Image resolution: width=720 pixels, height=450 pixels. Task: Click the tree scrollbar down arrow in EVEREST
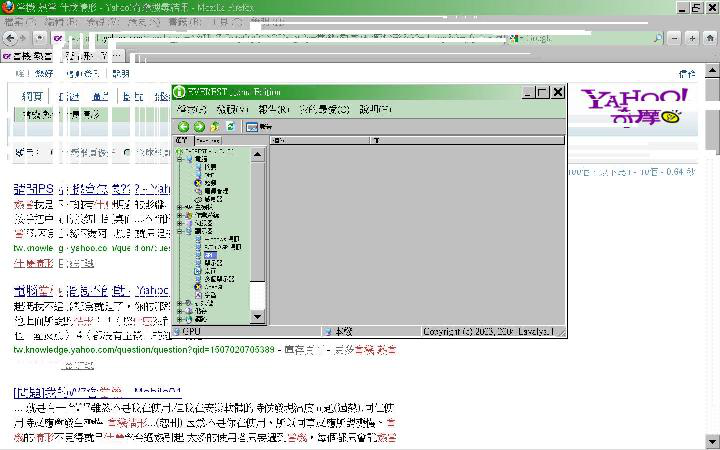258,316
